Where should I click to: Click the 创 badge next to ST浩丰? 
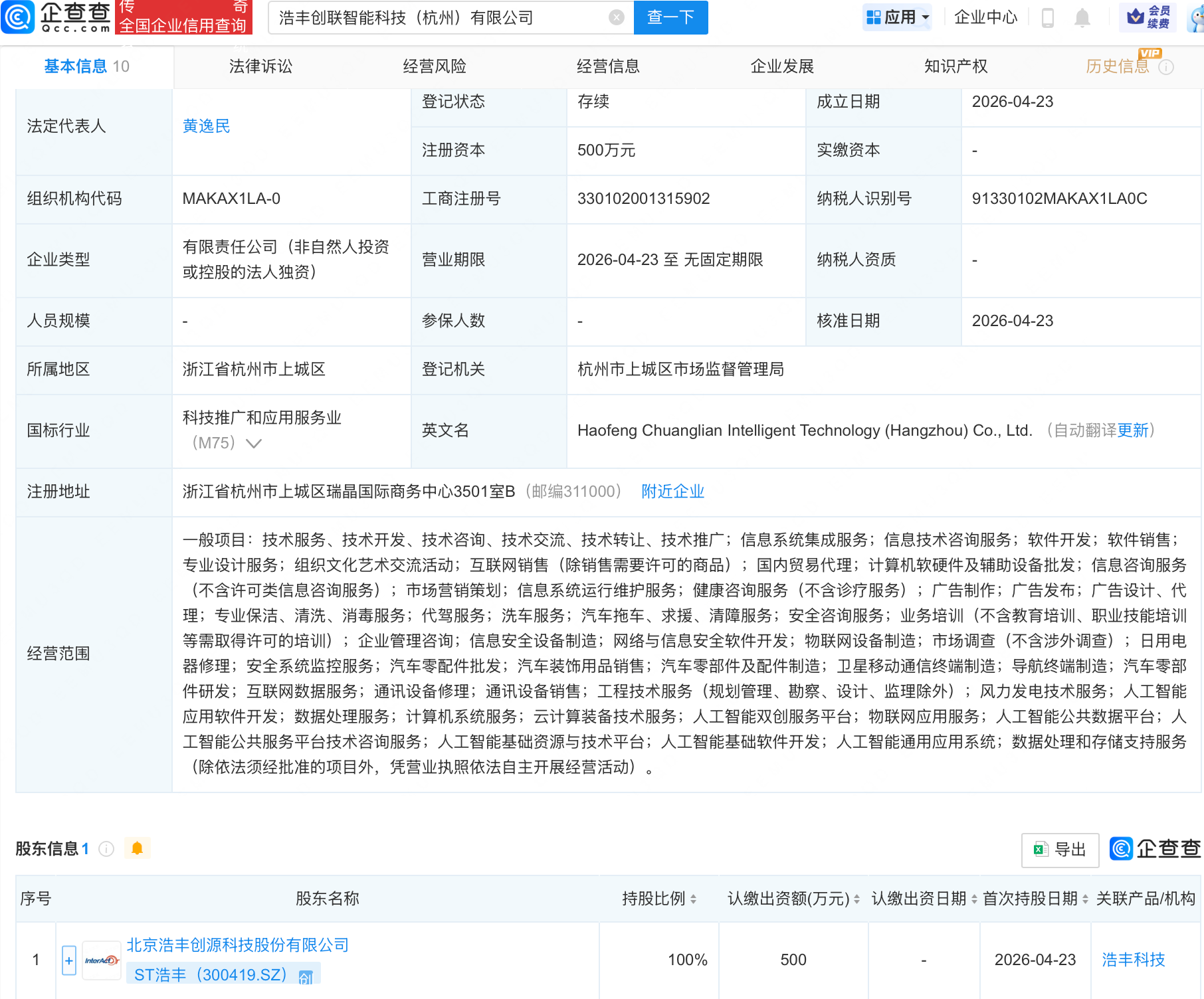[305, 976]
